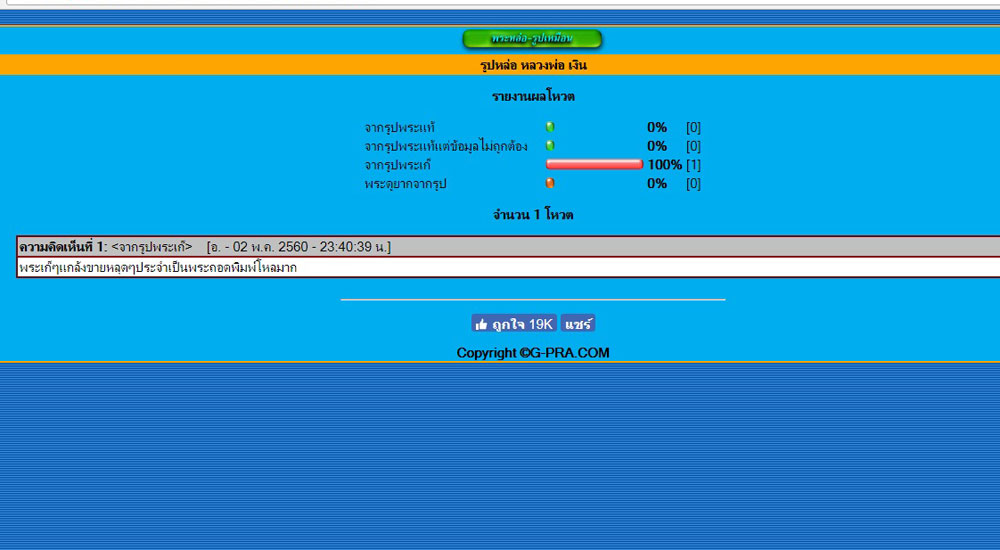Select the พระดูยากจากรูป vote option label
Screen dimensions: 1000x550
coord(407,184)
